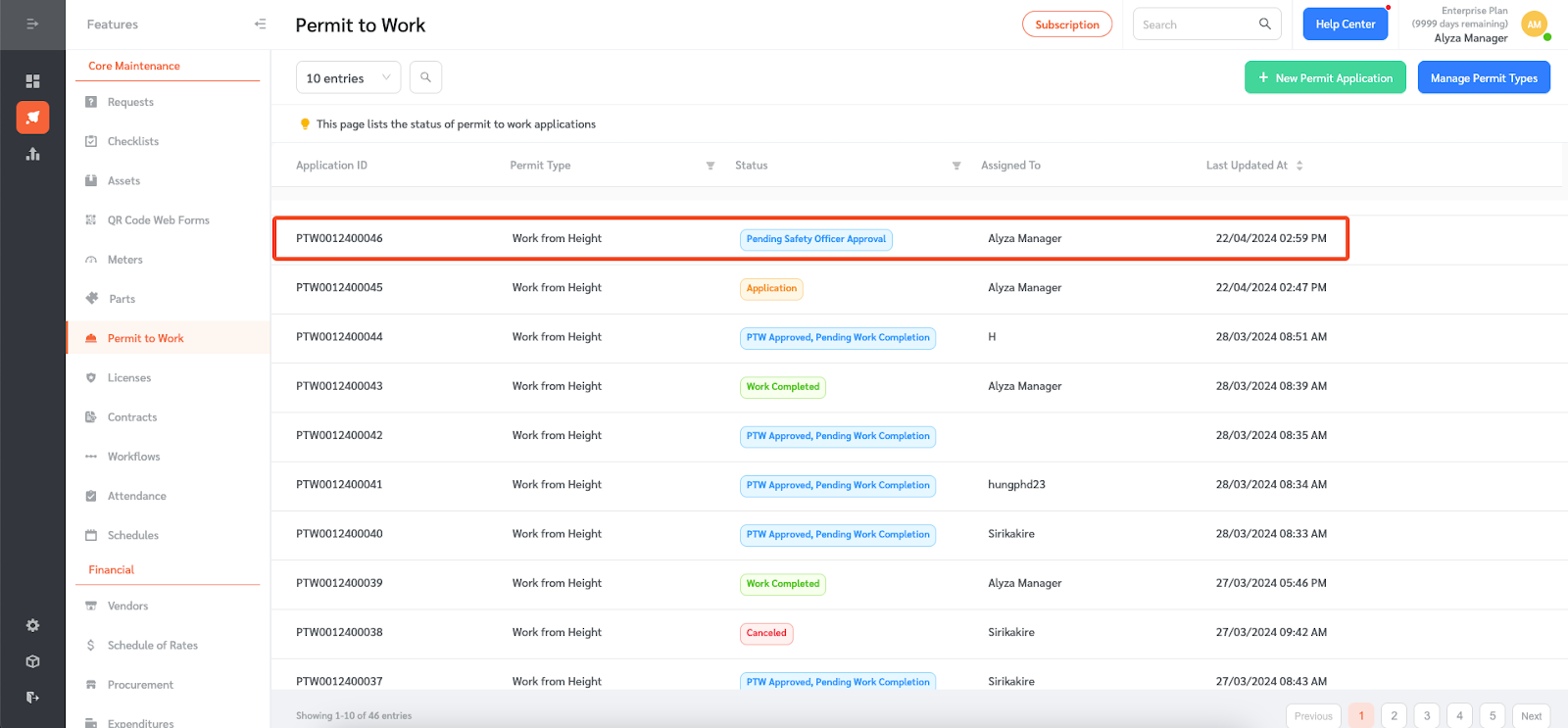Click the Meters gauge icon

pyautogui.click(x=91, y=260)
